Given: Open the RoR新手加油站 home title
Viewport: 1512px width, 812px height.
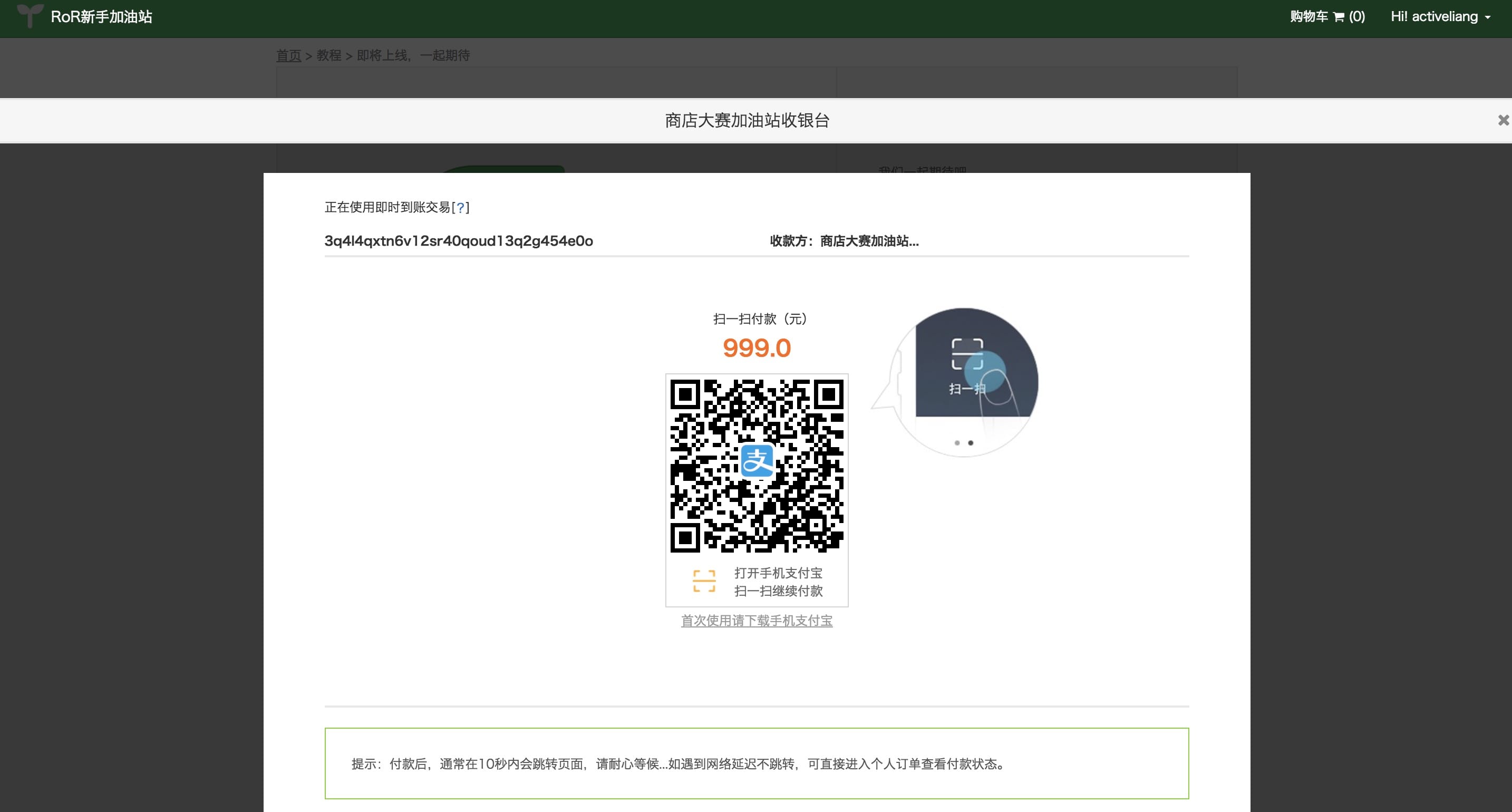Looking at the screenshot, I should [x=102, y=16].
